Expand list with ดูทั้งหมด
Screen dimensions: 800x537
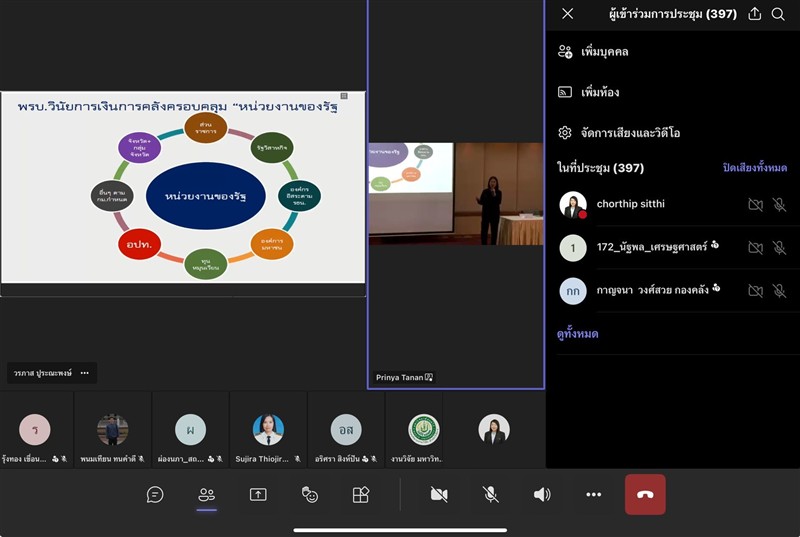[577, 334]
